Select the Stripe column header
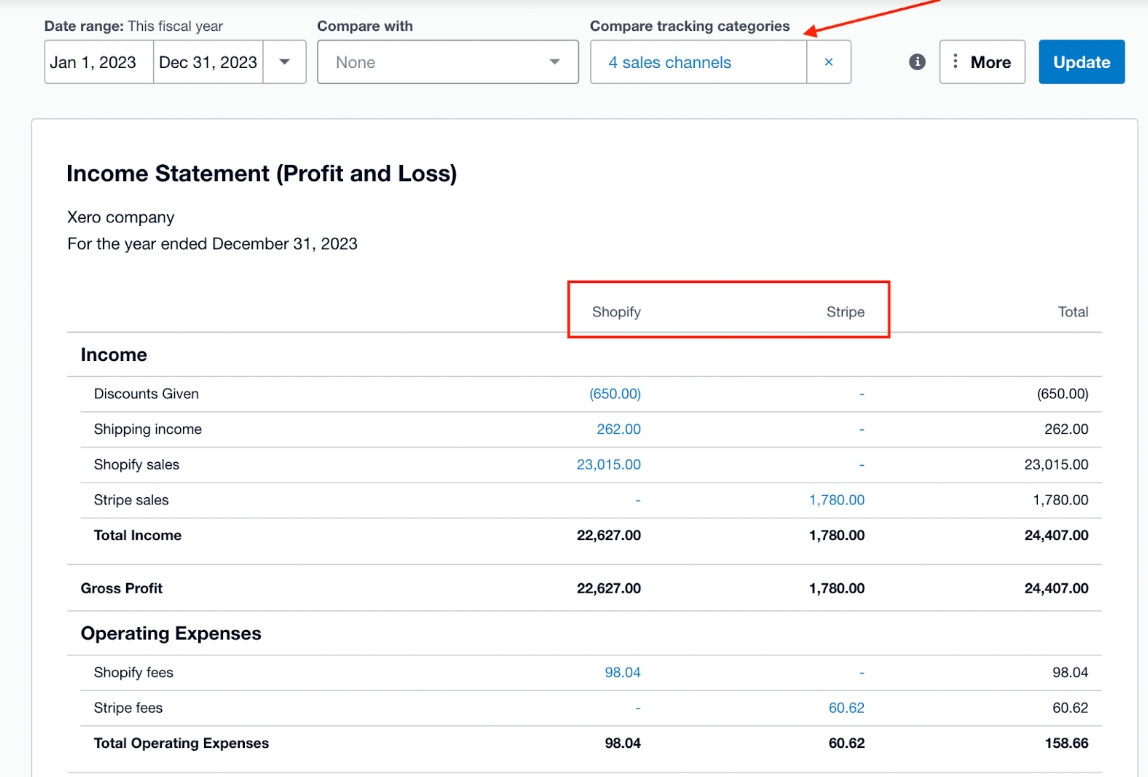The image size is (1148, 777). pos(846,311)
